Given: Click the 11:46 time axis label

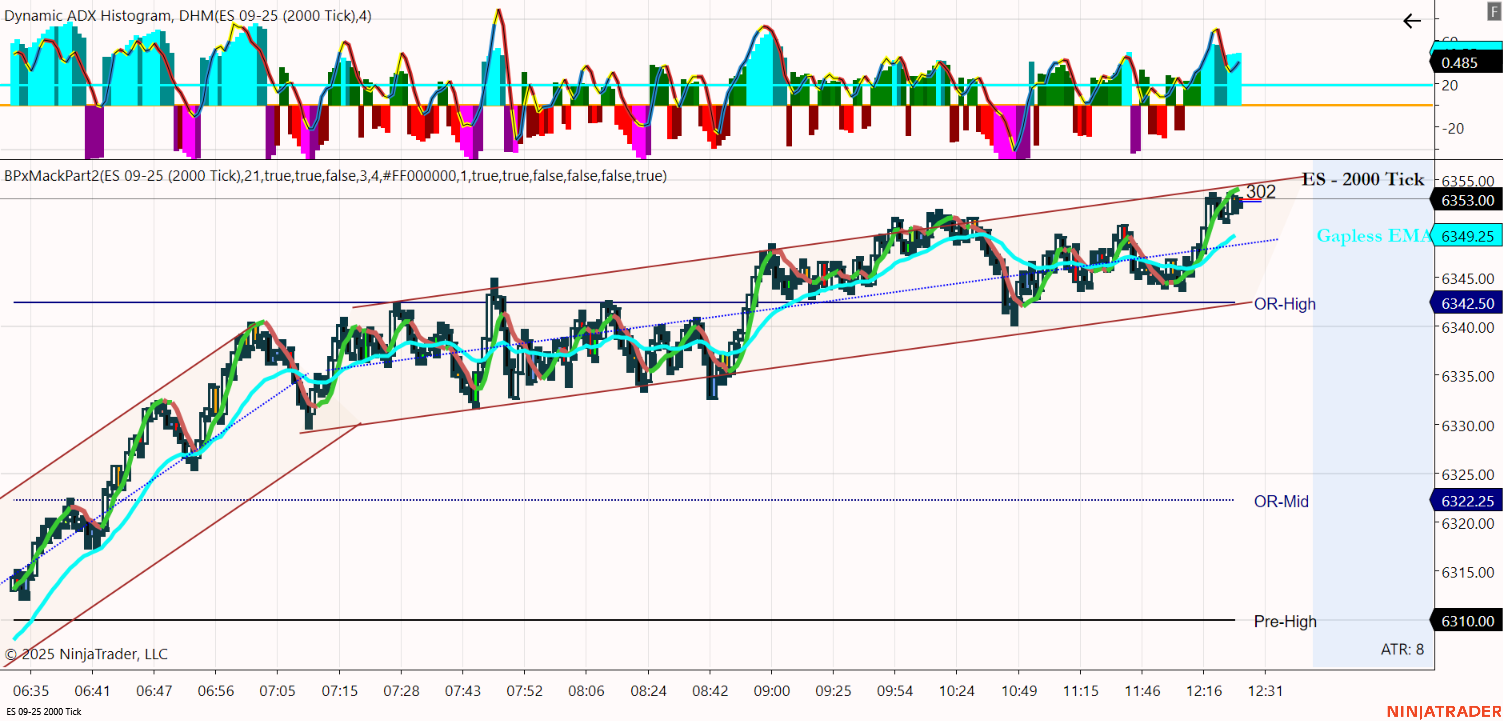Looking at the screenshot, I should pyautogui.click(x=1141, y=691).
